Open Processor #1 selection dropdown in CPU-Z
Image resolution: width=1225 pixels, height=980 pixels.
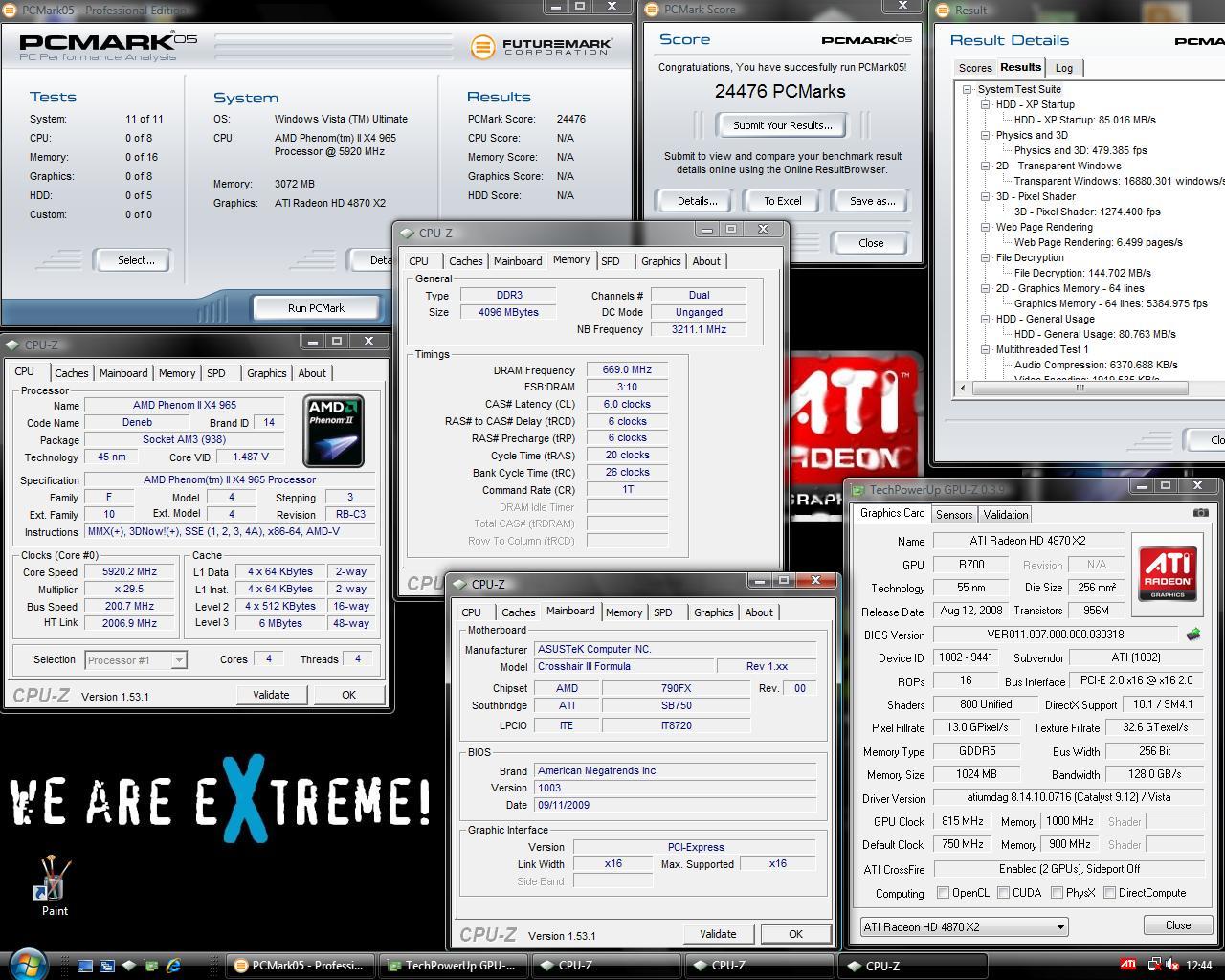coord(135,659)
